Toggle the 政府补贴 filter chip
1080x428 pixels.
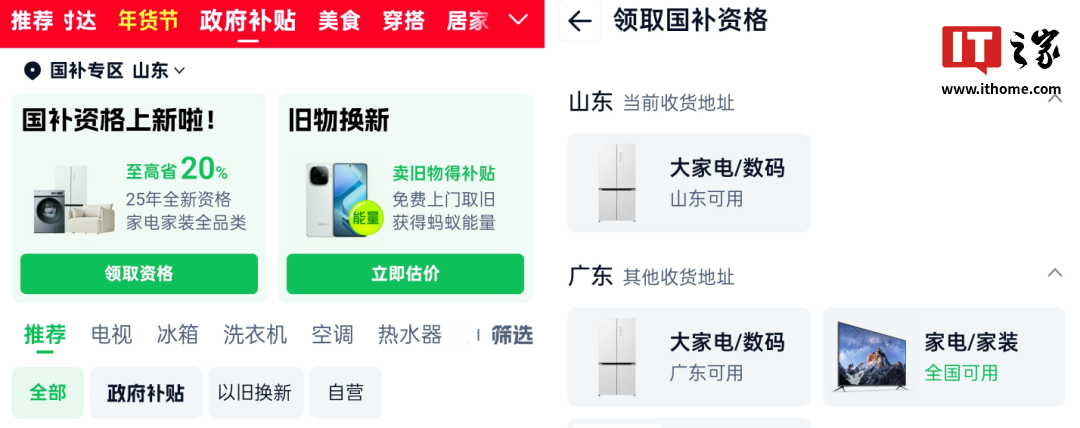tap(146, 393)
